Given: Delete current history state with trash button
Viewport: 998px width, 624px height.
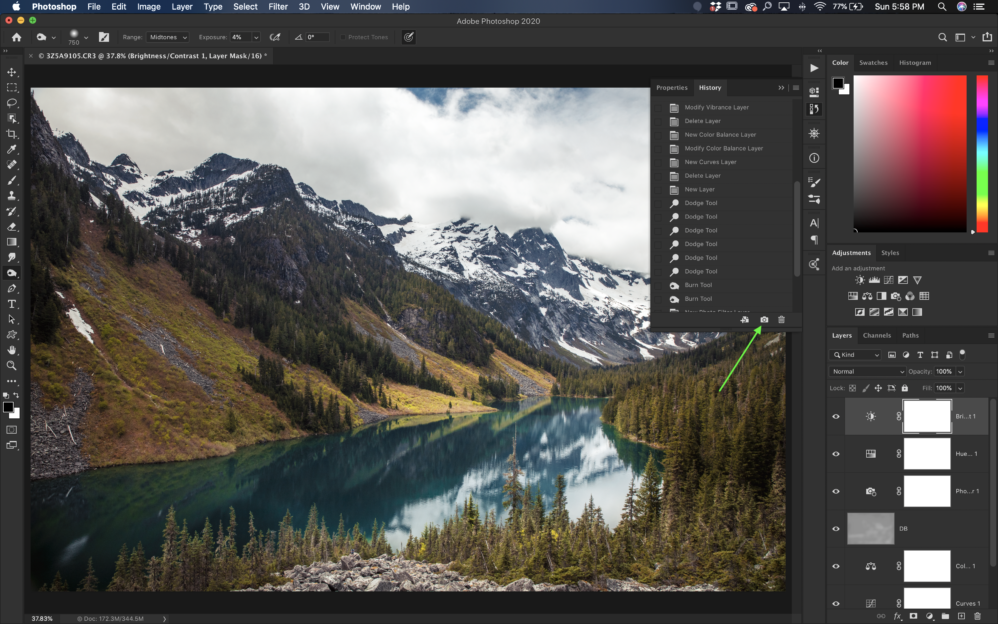Looking at the screenshot, I should [x=781, y=320].
